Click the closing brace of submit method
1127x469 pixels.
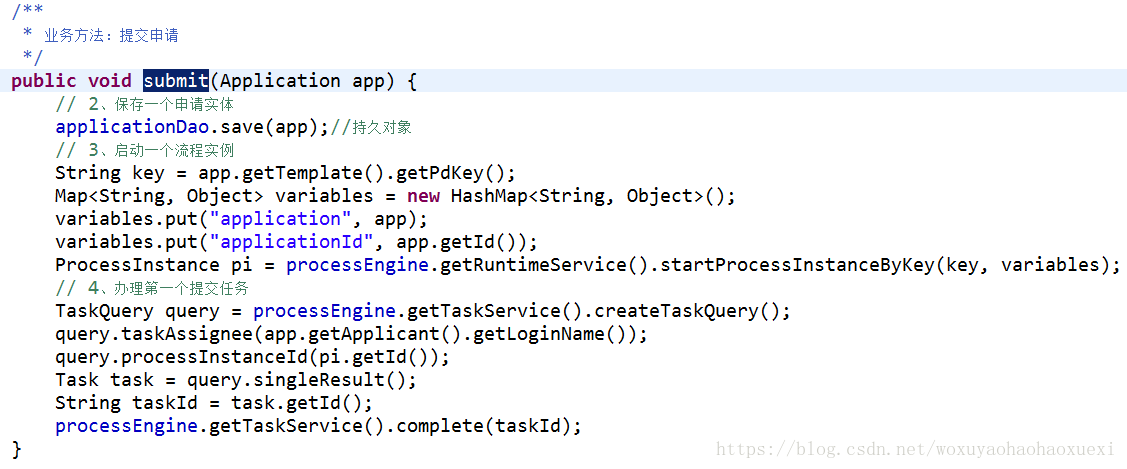point(17,450)
